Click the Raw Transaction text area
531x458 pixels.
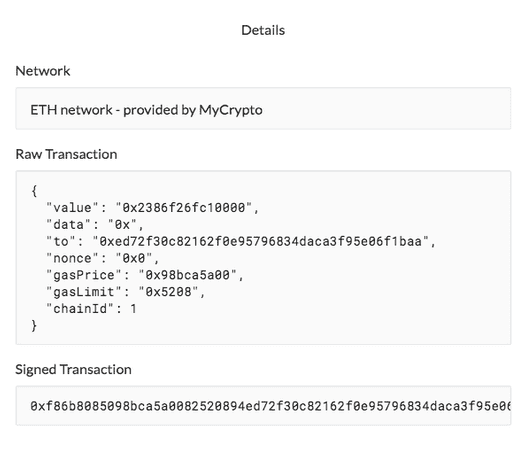263,258
